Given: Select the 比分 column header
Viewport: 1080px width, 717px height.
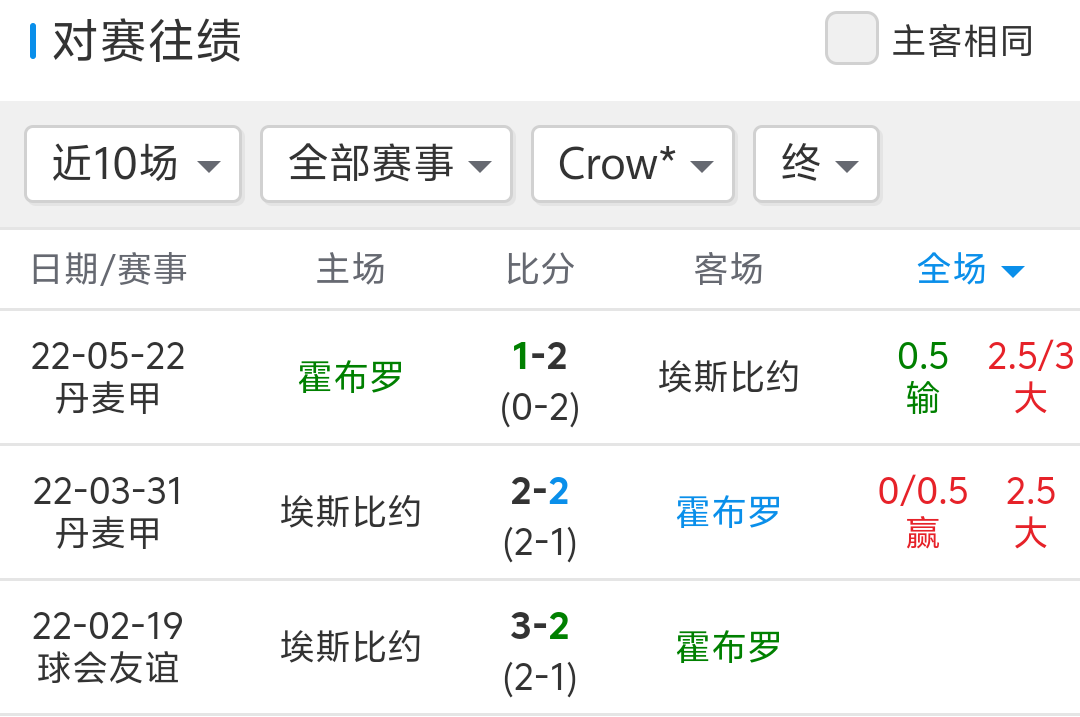Looking at the screenshot, I should tap(540, 269).
